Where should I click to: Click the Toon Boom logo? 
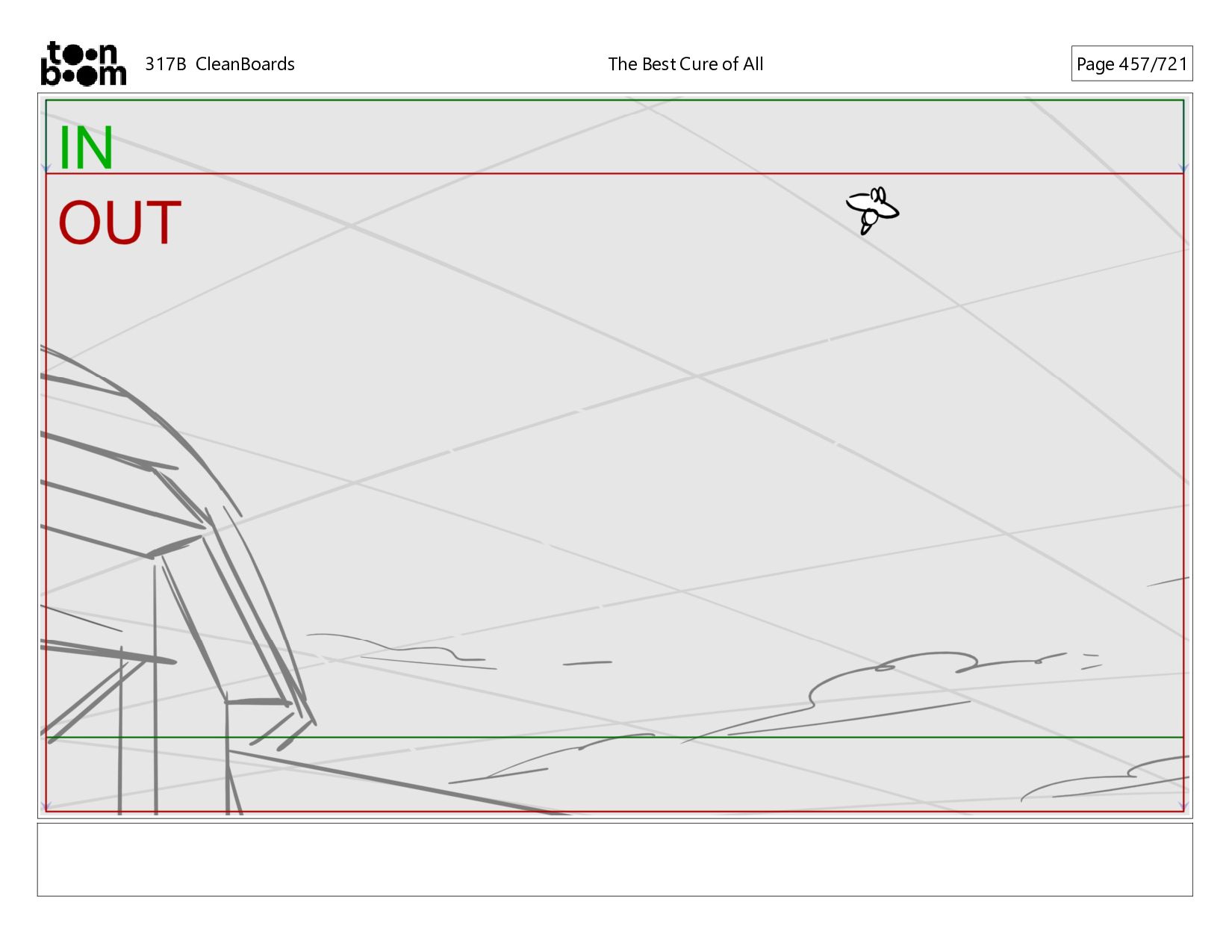click(x=83, y=63)
